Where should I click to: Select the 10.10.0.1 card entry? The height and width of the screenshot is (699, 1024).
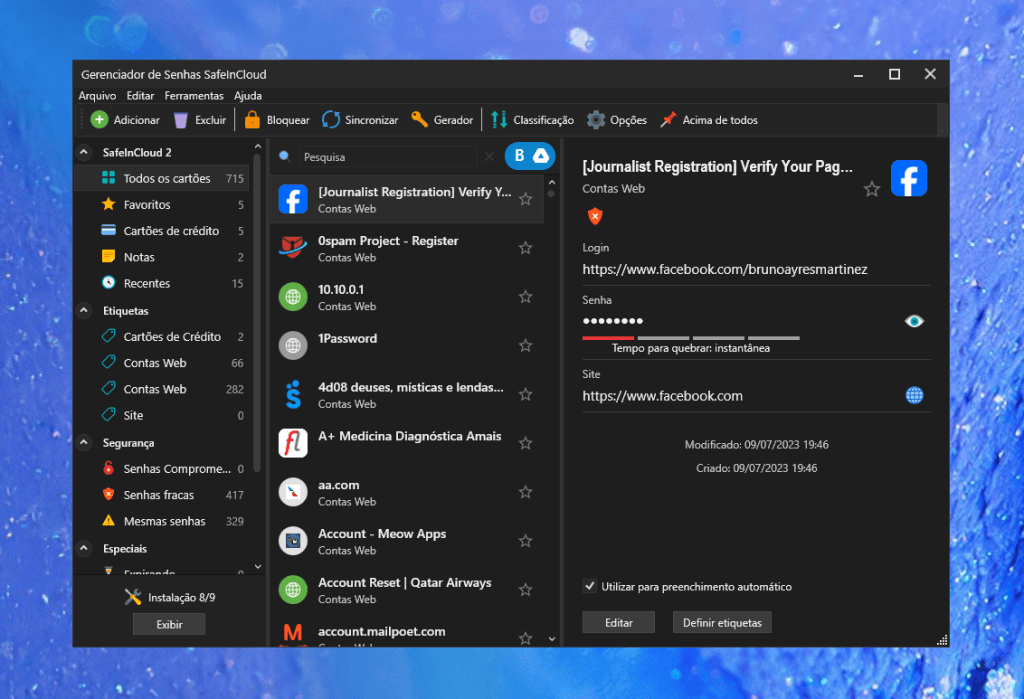click(407, 297)
